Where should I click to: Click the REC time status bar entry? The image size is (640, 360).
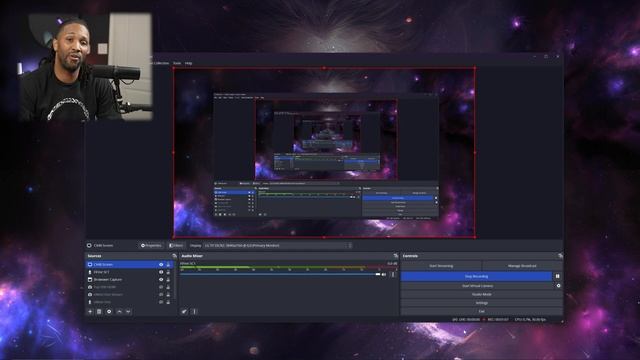pos(498,319)
